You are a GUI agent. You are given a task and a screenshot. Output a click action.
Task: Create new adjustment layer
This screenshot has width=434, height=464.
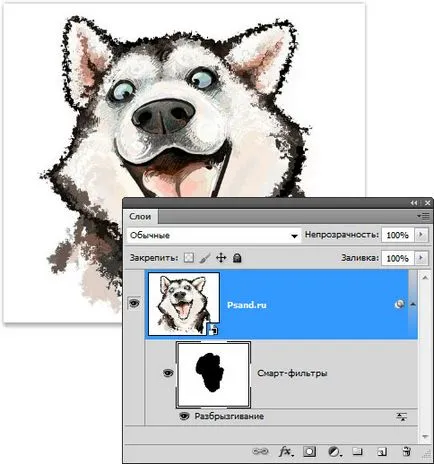pos(334,452)
